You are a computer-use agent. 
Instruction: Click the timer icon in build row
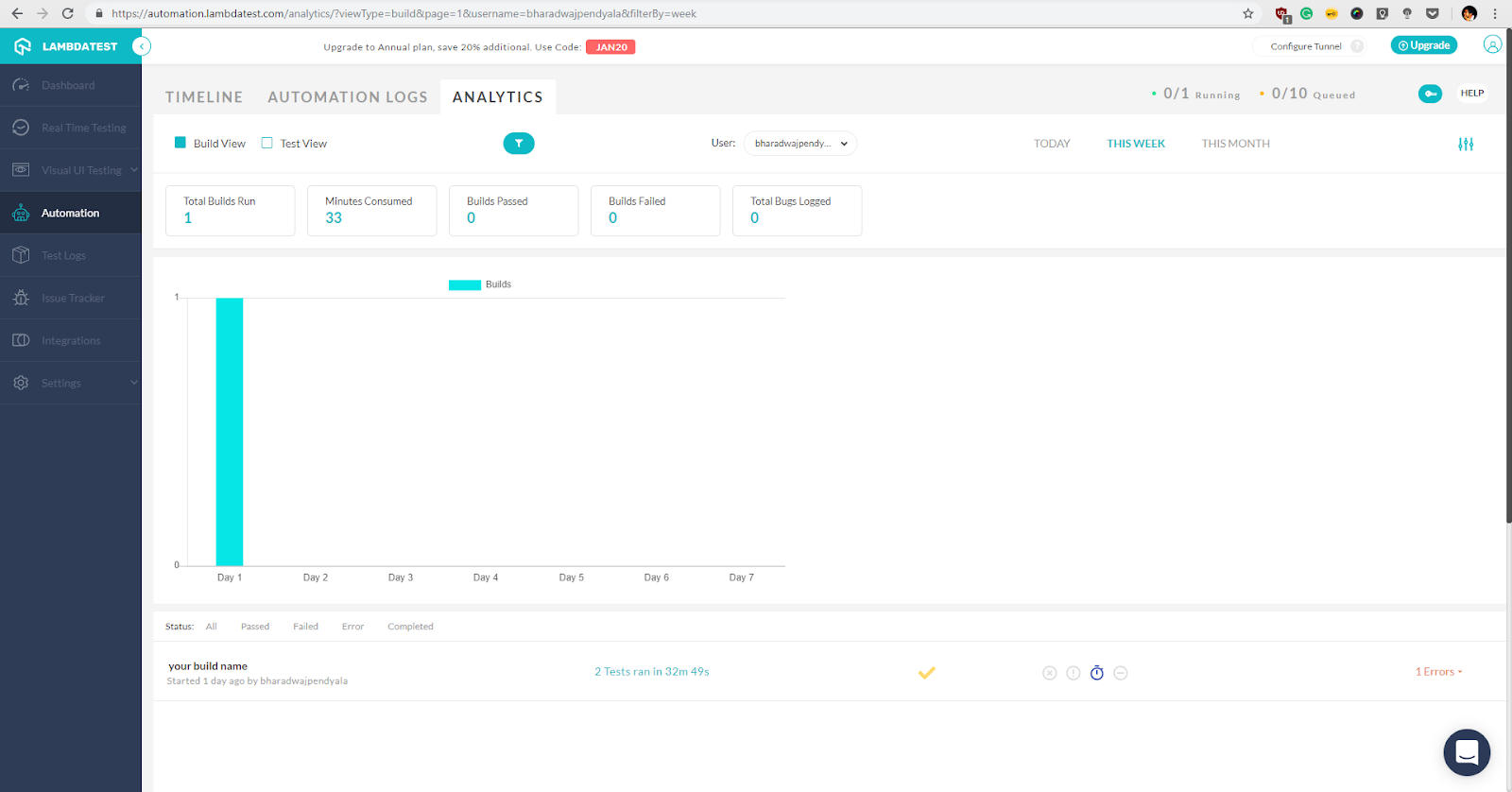pos(1097,673)
